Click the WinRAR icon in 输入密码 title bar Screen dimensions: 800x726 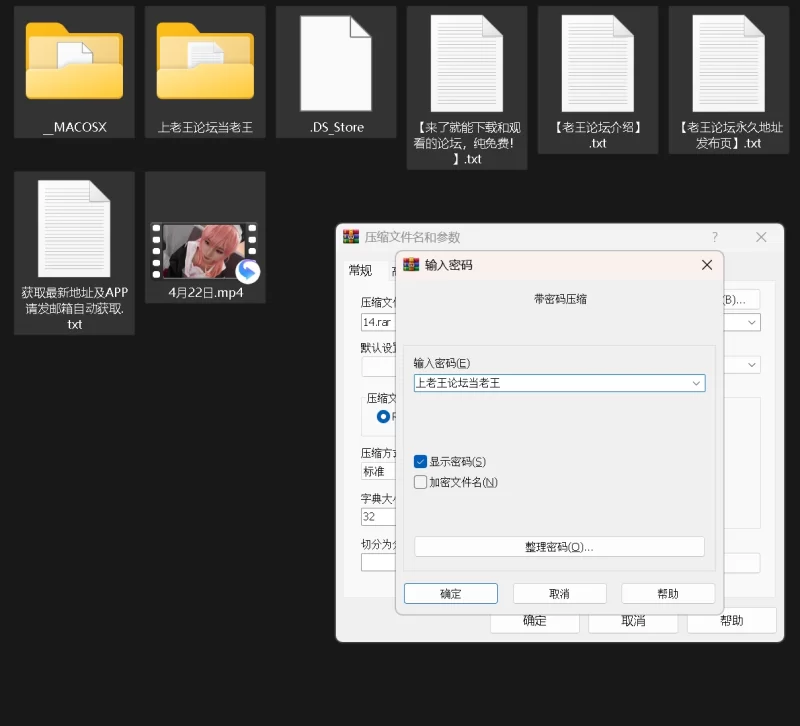pos(411,265)
